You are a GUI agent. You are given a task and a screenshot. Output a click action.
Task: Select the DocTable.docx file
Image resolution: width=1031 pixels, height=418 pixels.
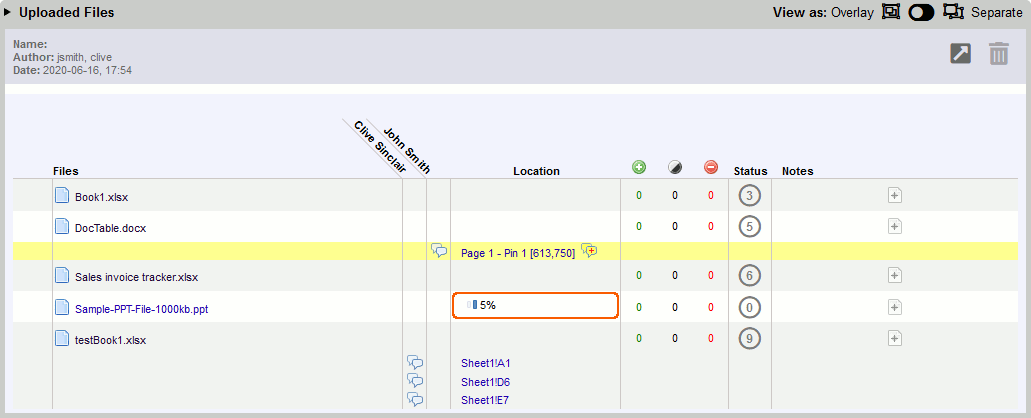pos(110,227)
